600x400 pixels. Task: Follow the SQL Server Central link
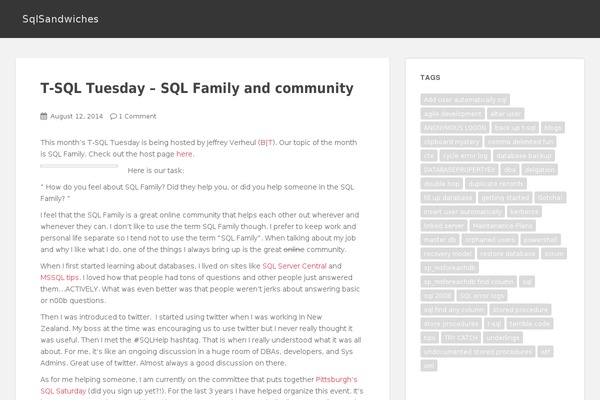click(294, 266)
